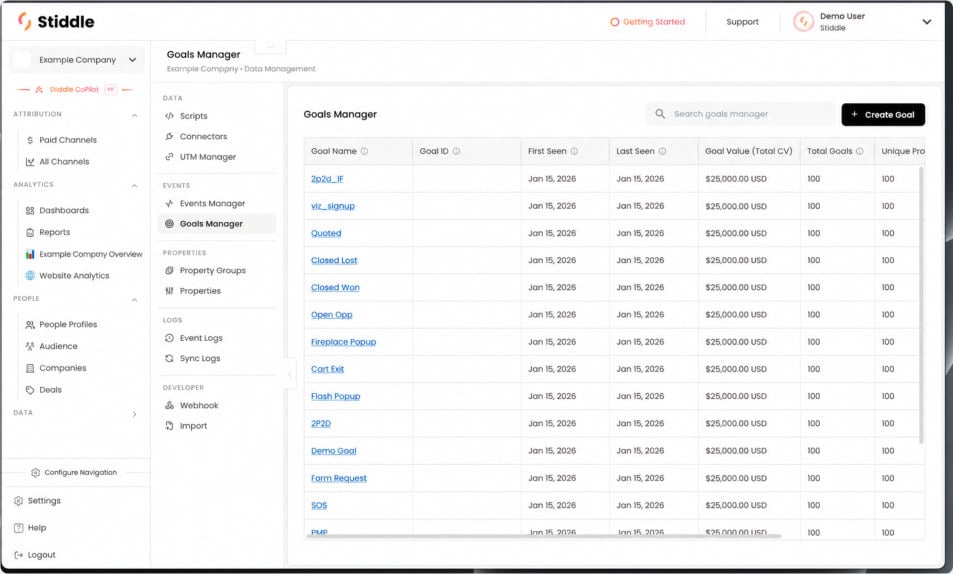
Task: Click the Demo User avatar icon
Action: (803, 22)
